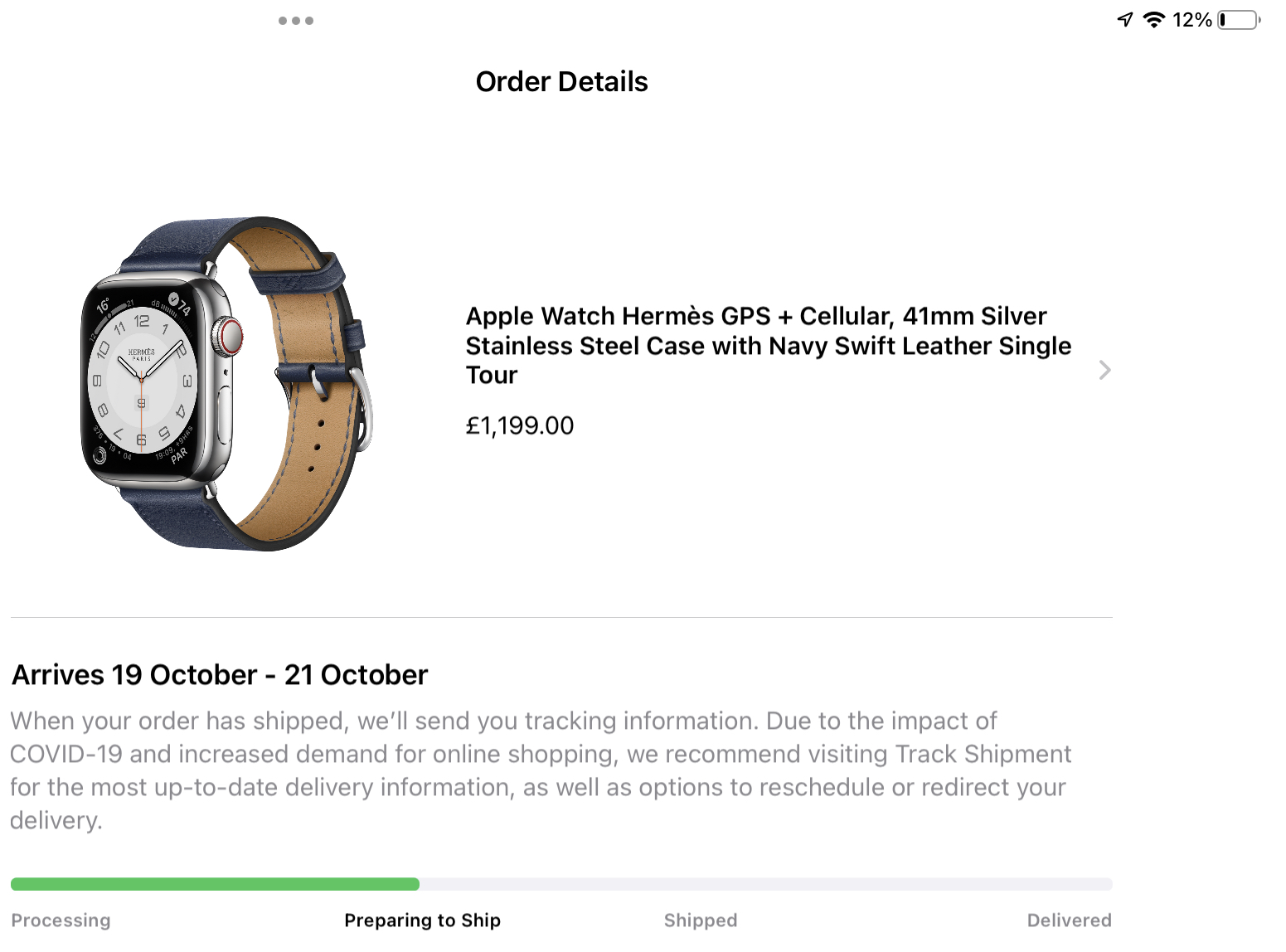The height and width of the screenshot is (952, 1286).
Task: Tap the Hermès watch face dial
Action: 142,381
